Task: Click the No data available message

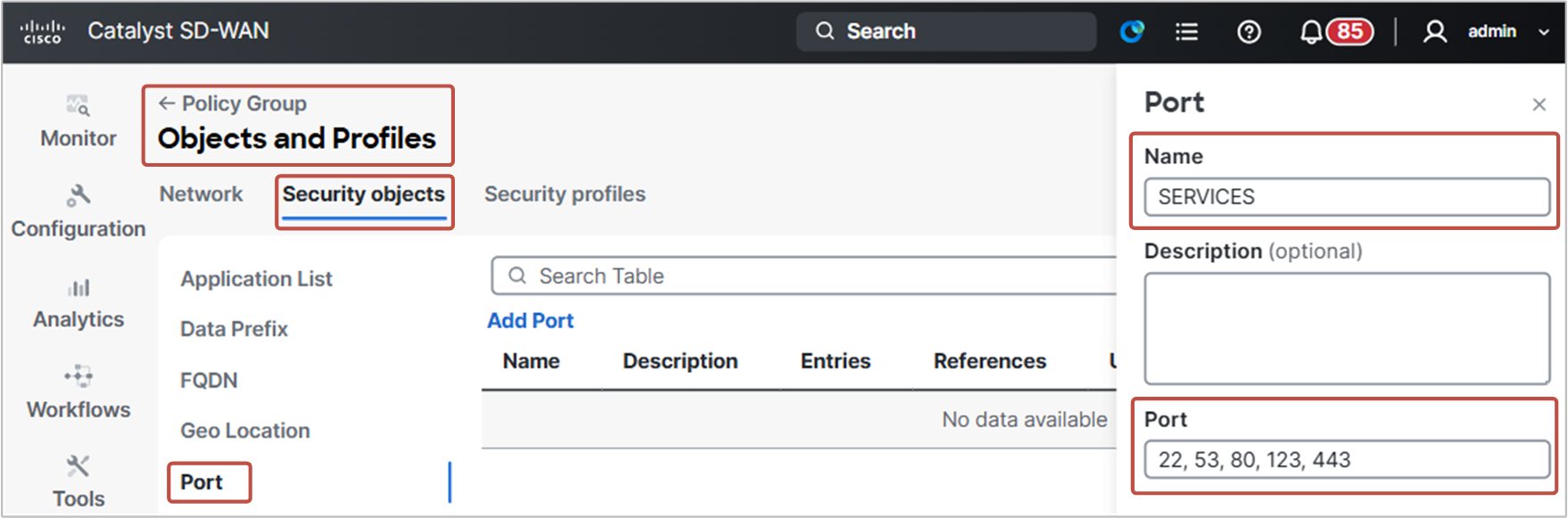Action: tap(1025, 419)
